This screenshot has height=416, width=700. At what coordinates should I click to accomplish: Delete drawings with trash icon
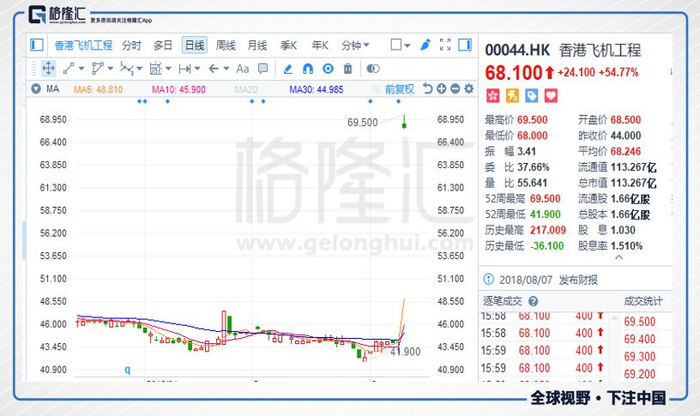click(x=347, y=68)
